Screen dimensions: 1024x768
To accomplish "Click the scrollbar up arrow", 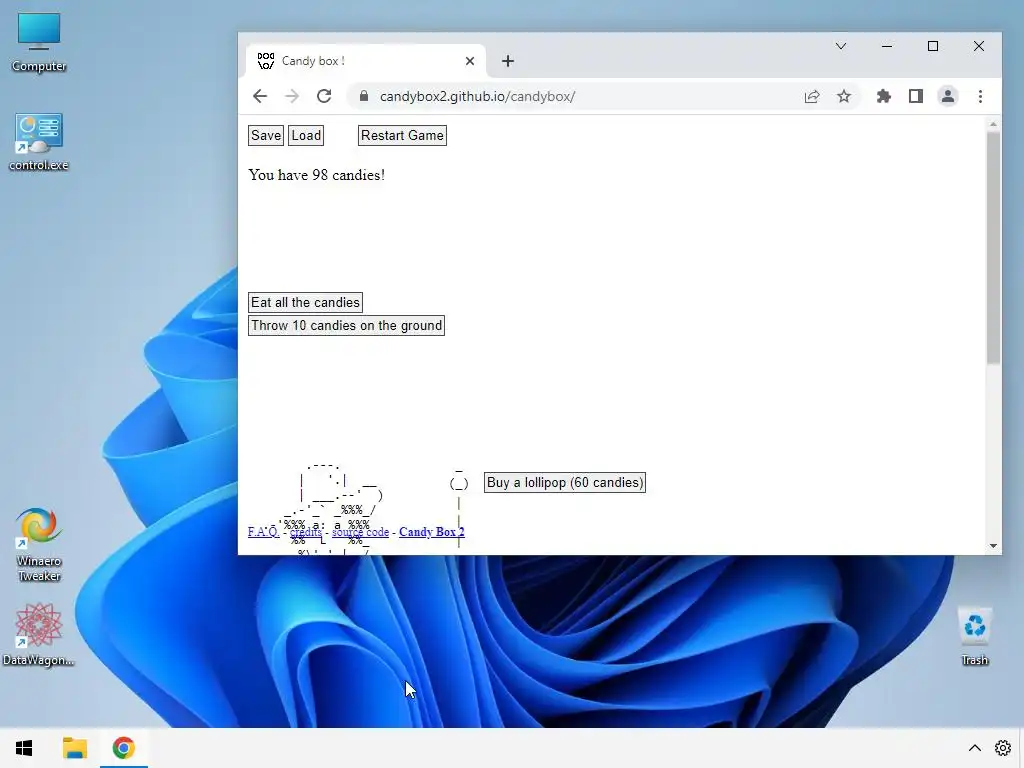I will pos(993,124).
